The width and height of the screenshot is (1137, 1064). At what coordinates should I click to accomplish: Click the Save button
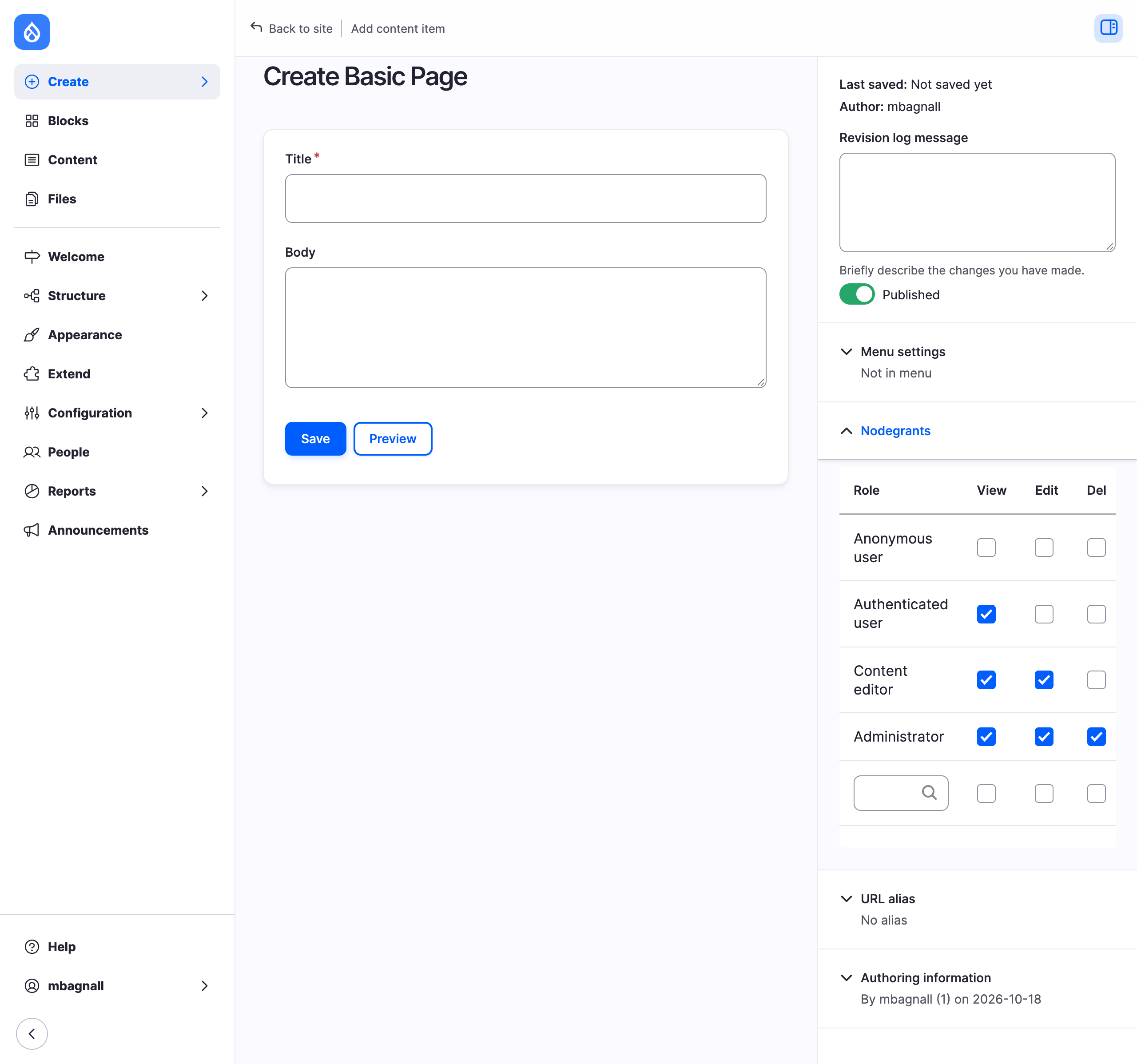point(315,438)
